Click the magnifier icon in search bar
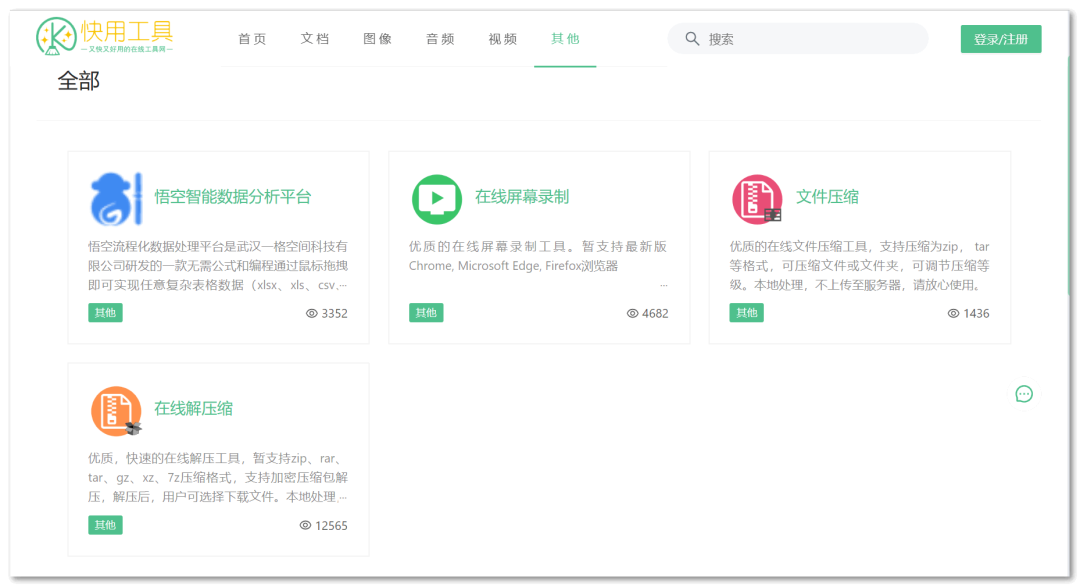 [692, 38]
